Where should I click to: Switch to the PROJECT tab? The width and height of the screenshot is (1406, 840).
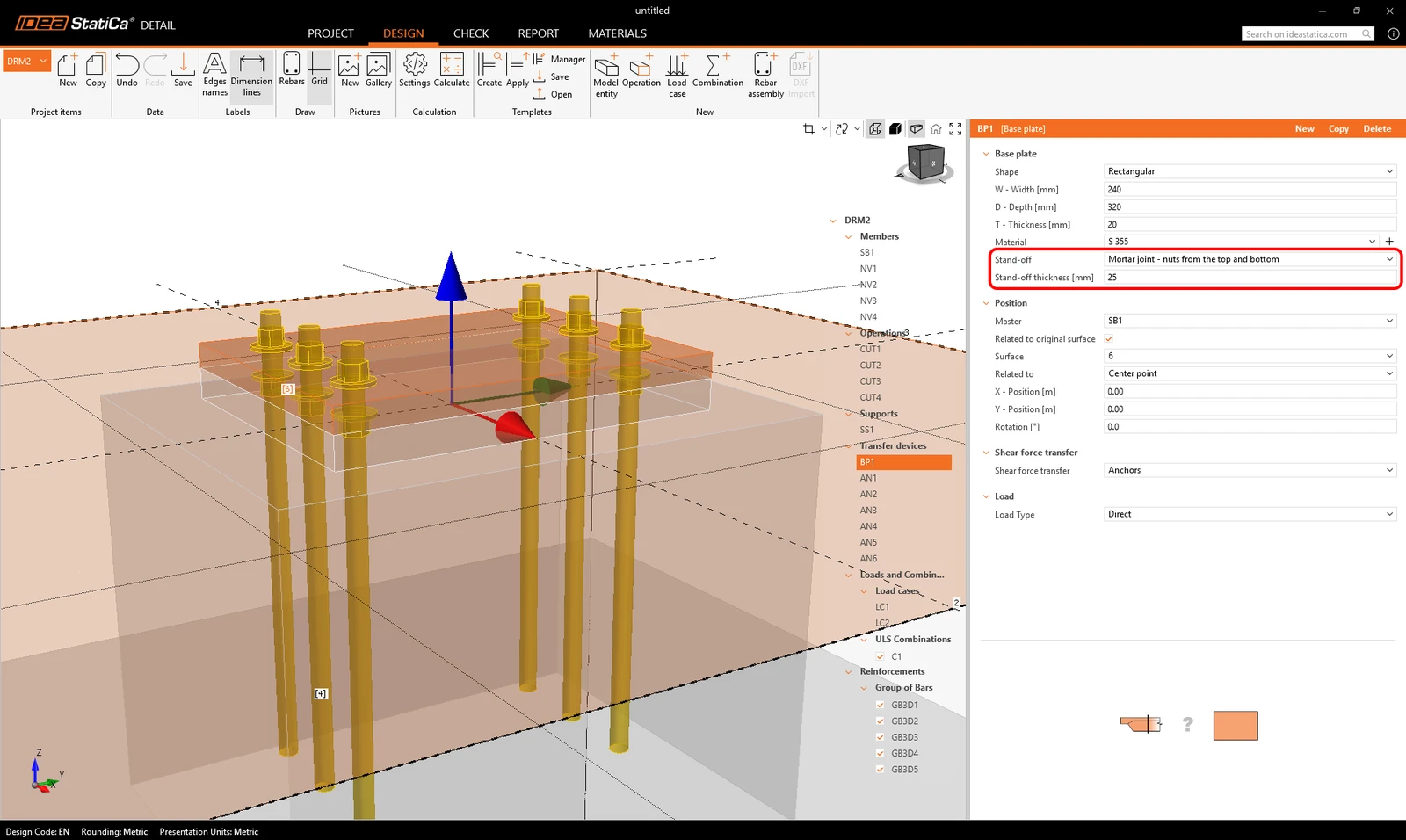coord(330,33)
